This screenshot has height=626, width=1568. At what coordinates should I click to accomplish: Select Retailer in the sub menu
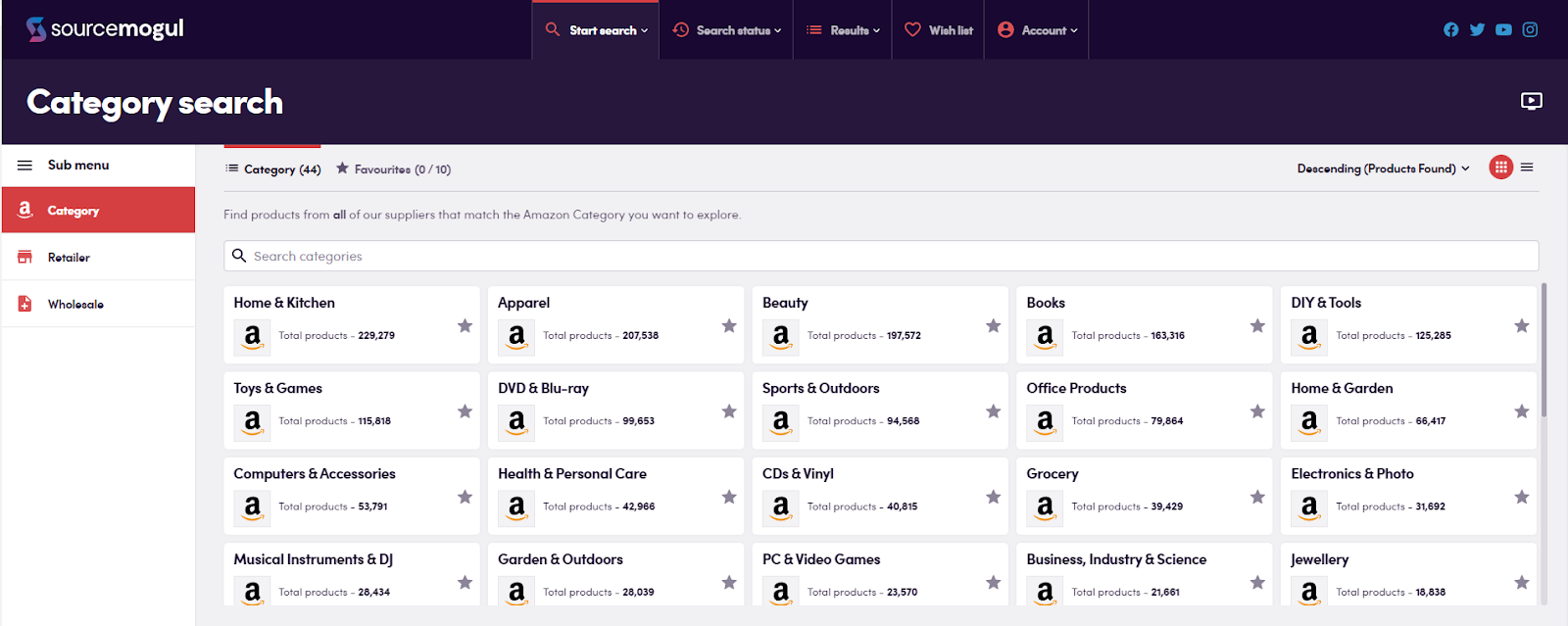pyautogui.click(x=69, y=258)
